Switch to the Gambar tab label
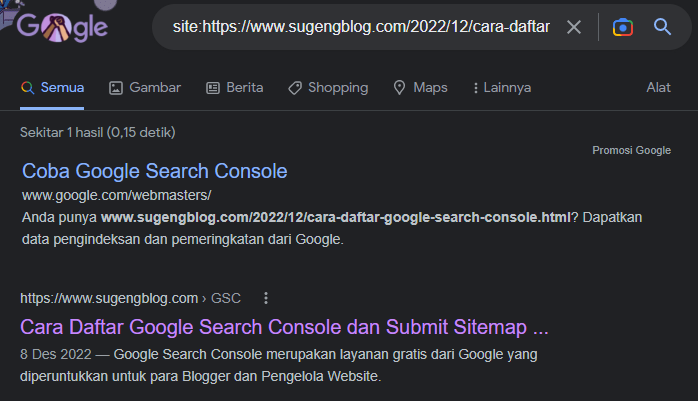The image size is (698, 401). point(155,88)
